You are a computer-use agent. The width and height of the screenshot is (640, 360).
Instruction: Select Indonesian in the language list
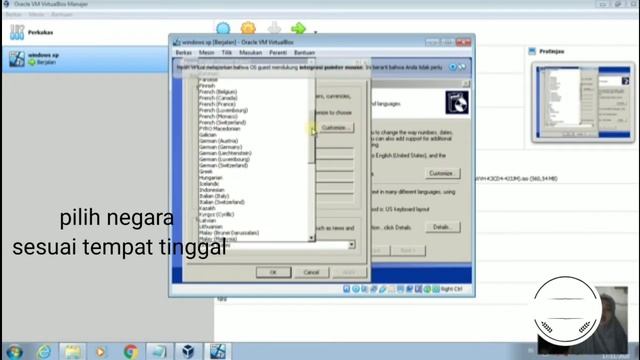coord(212,190)
